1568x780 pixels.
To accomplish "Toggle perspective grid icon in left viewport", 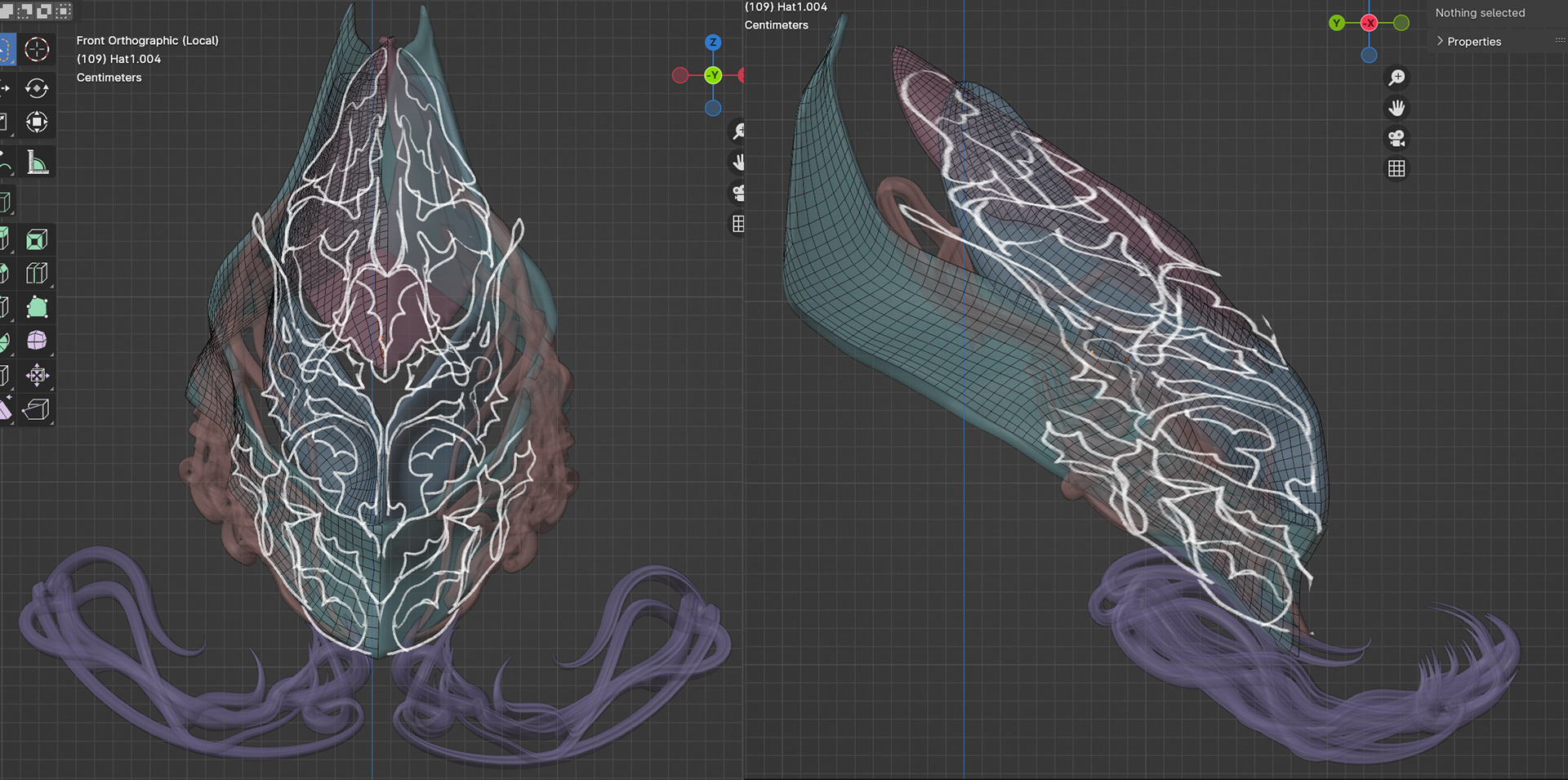I will click(737, 224).
